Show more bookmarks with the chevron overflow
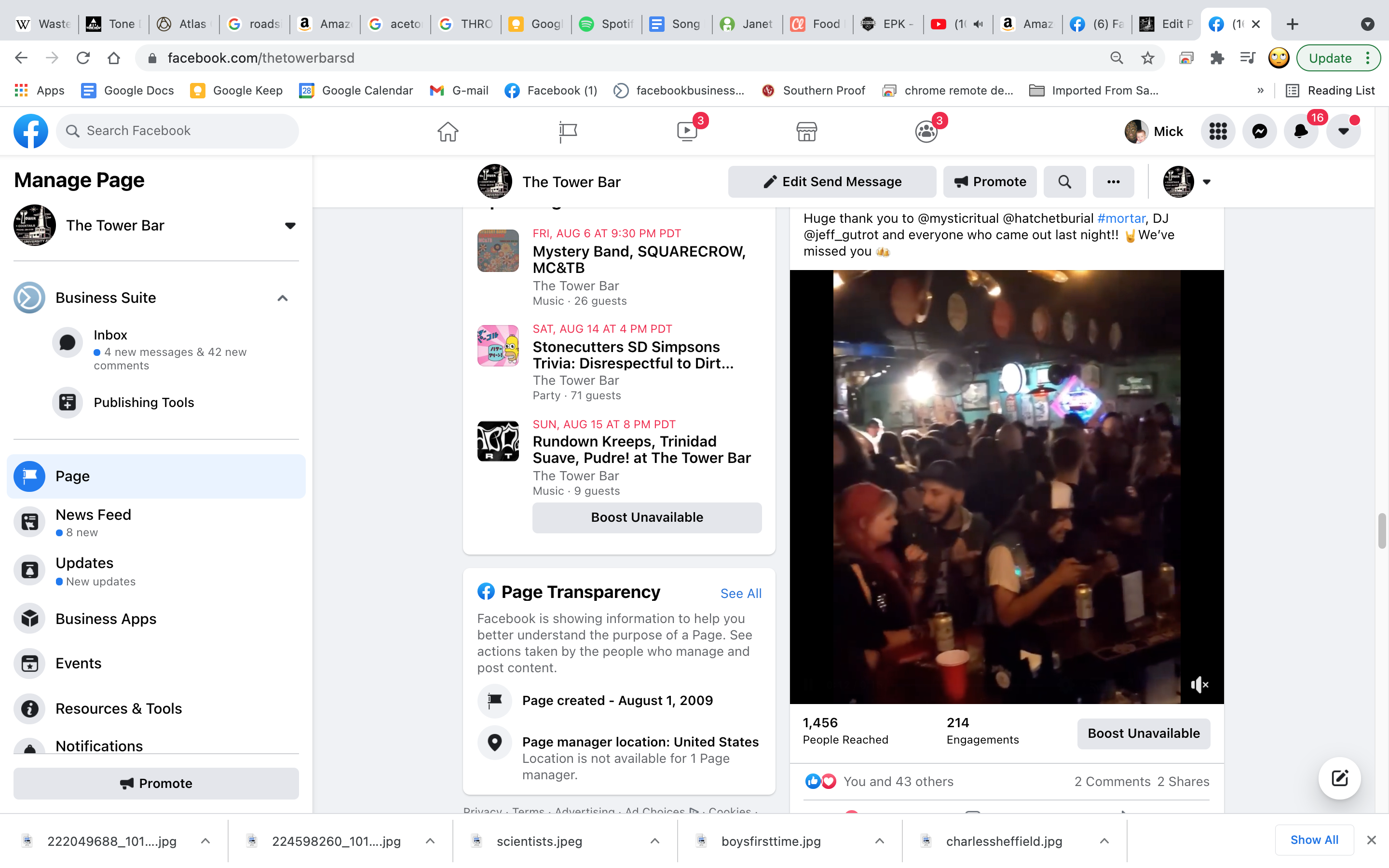This screenshot has width=1389, height=868. click(x=1260, y=91)
